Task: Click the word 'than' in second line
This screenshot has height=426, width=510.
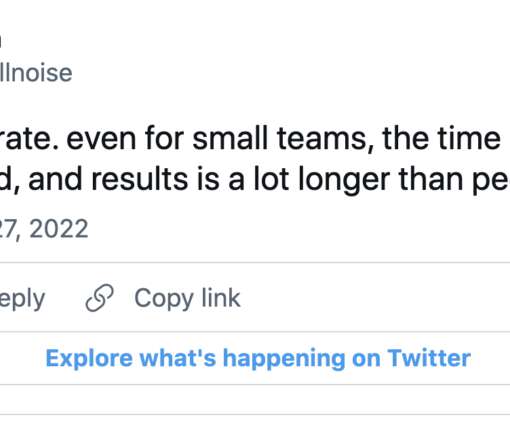Action: pos(431,179)
